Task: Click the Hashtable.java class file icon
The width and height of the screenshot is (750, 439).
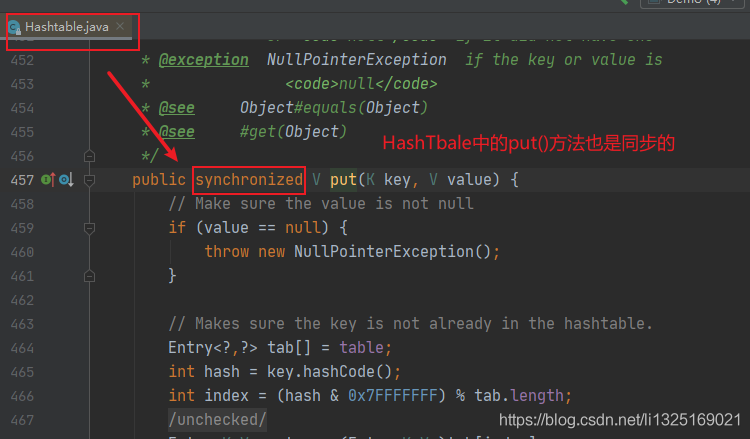Action: pos(14,27)
